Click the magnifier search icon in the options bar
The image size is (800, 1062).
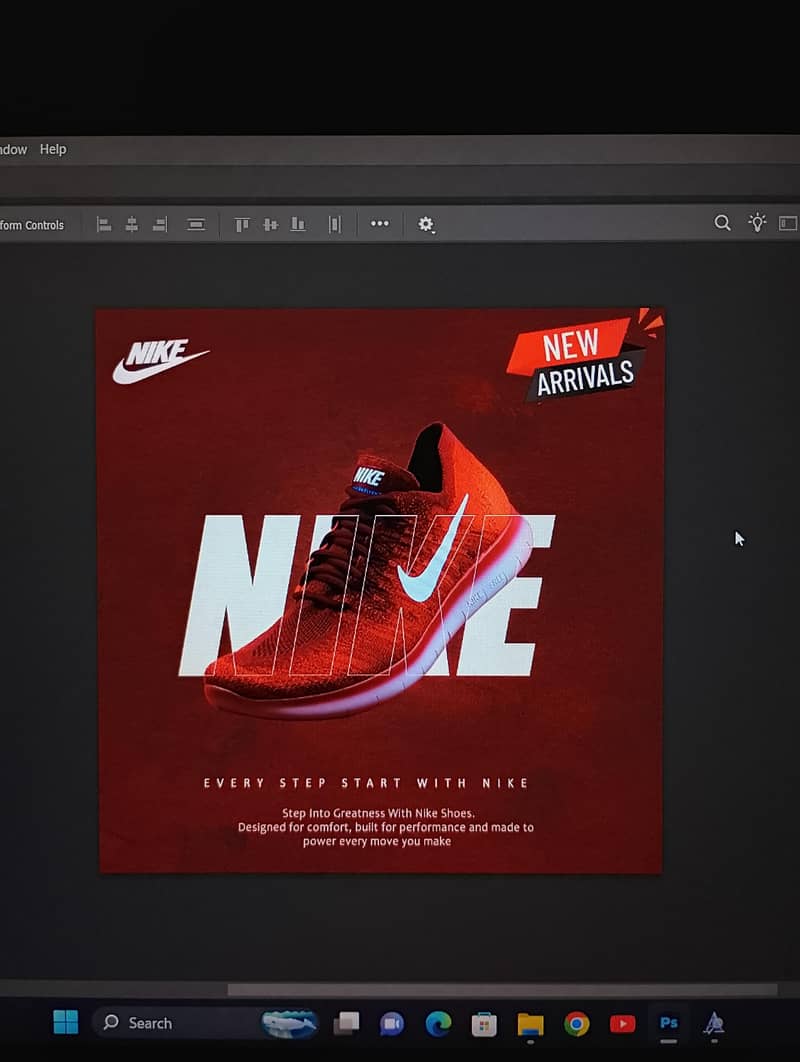click(723, 223)
